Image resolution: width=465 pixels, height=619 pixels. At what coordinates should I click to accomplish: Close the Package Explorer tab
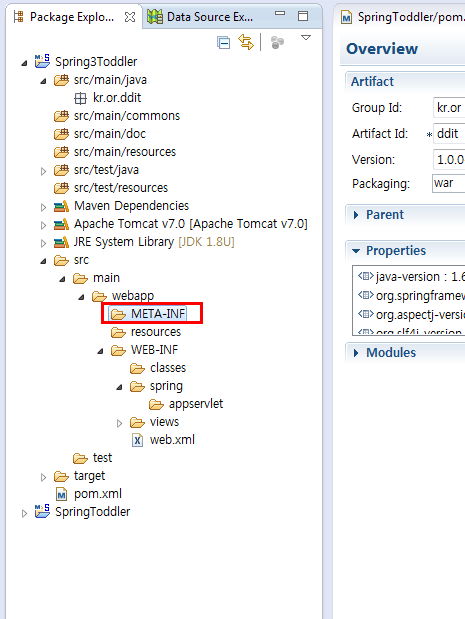pos(130,17)
